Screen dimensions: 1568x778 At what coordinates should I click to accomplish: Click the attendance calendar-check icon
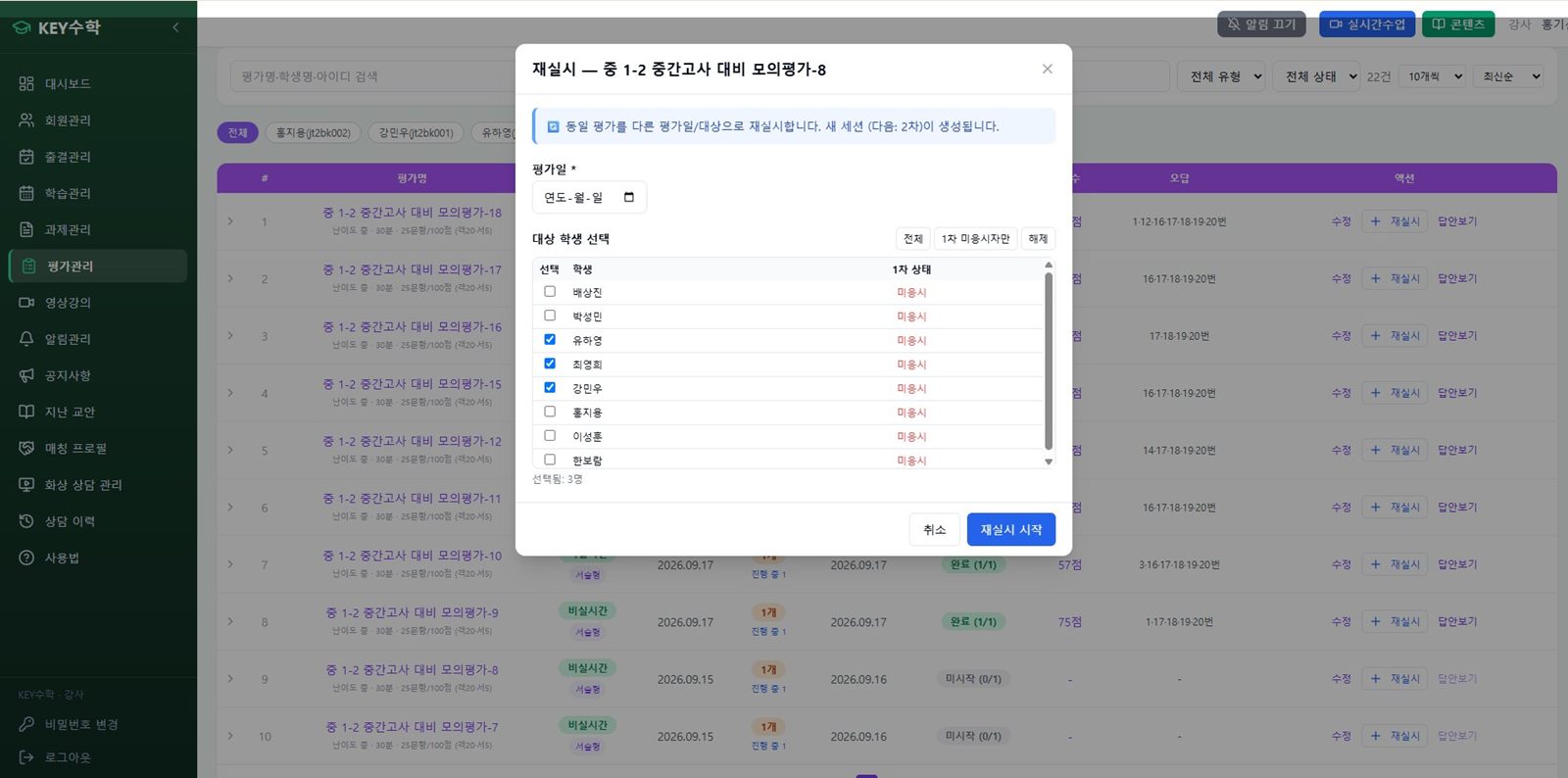pyautogui.click(x=26, y=157)
